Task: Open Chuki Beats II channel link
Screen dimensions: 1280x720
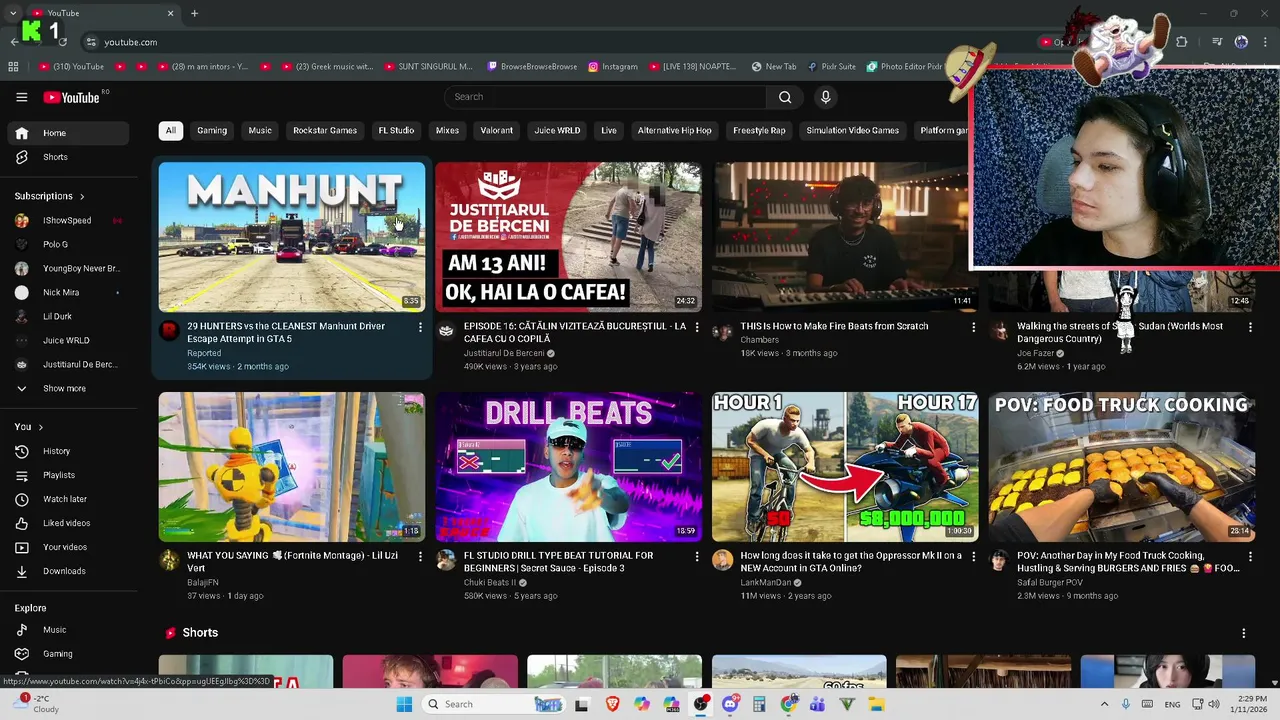Action: pyautogui.click(x=490, y=583)
